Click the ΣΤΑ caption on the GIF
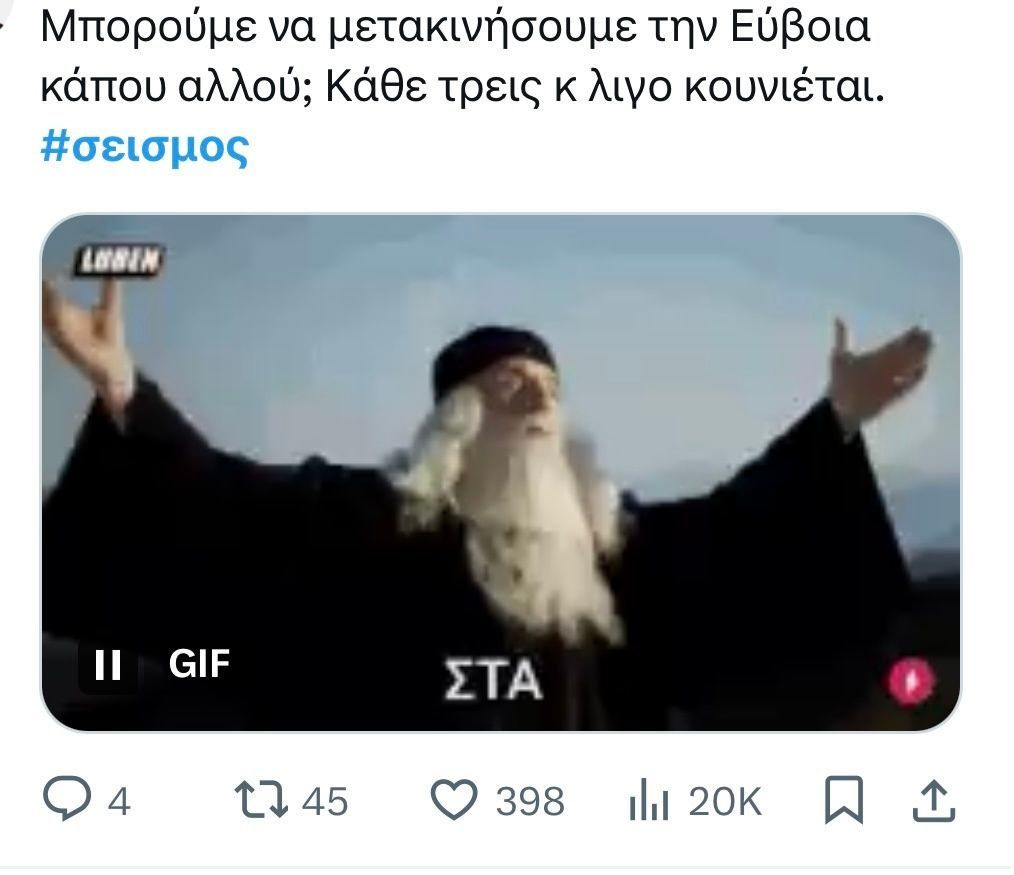Viewport: 1014px width, 875px height. [x=493, y=679]
